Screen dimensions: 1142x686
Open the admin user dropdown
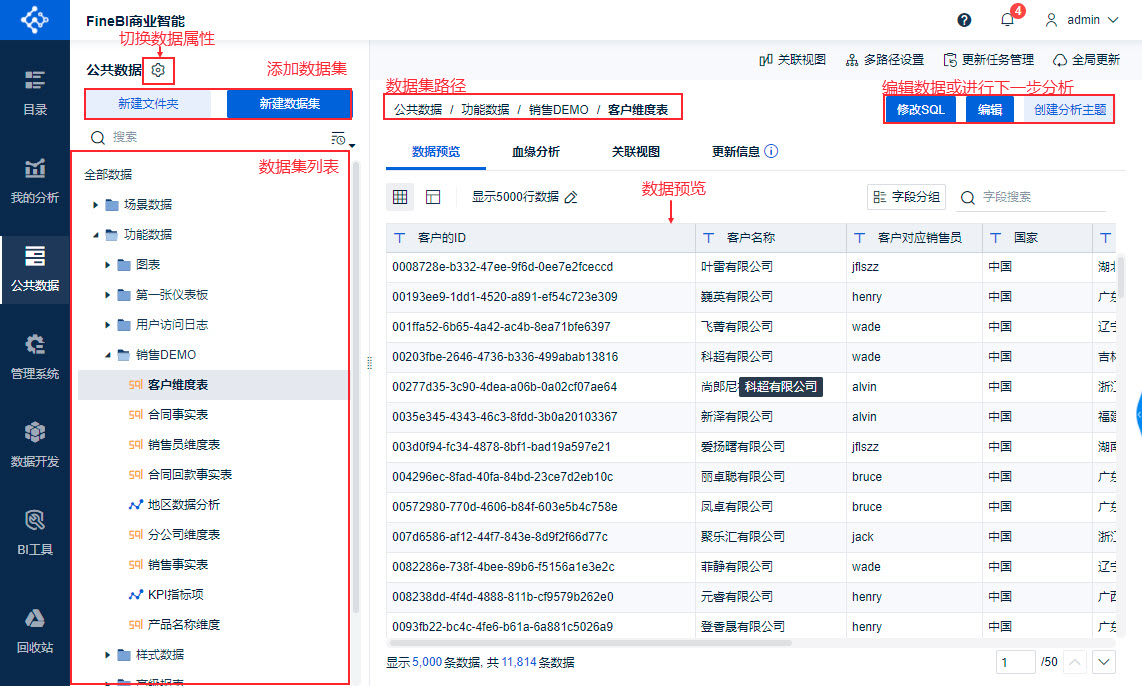coord(1082,20)
